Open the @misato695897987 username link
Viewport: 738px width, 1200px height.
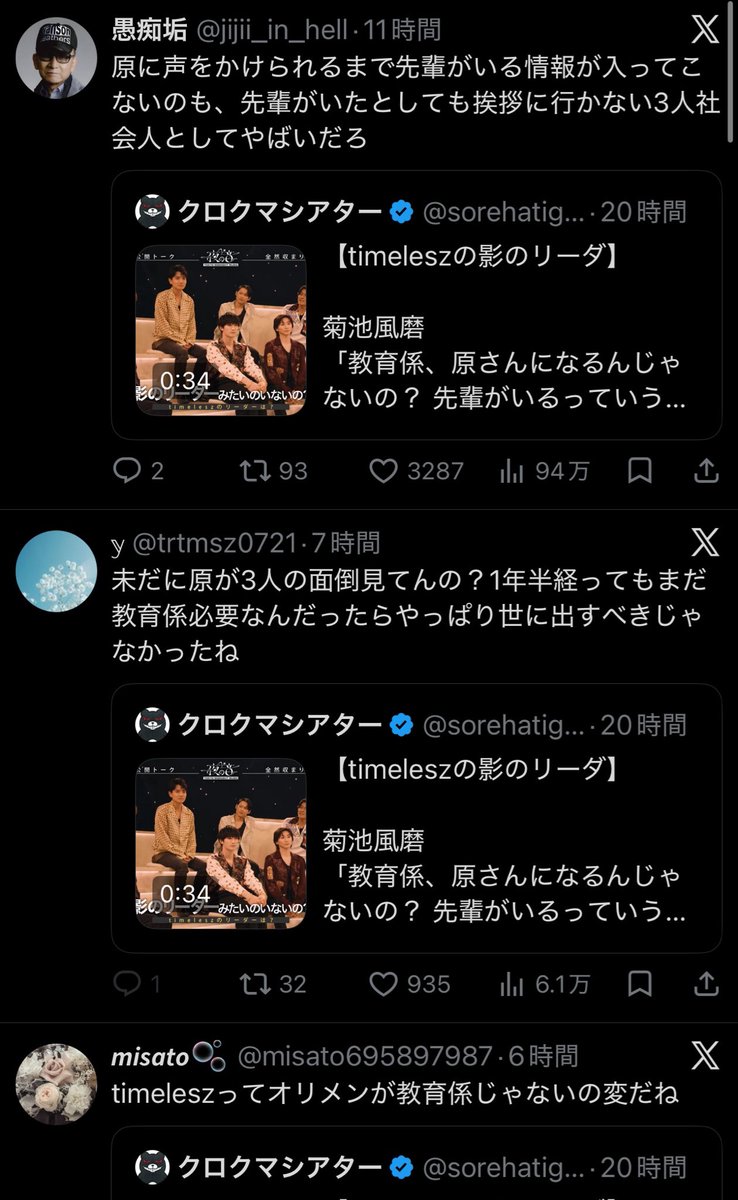[364, 1056]
